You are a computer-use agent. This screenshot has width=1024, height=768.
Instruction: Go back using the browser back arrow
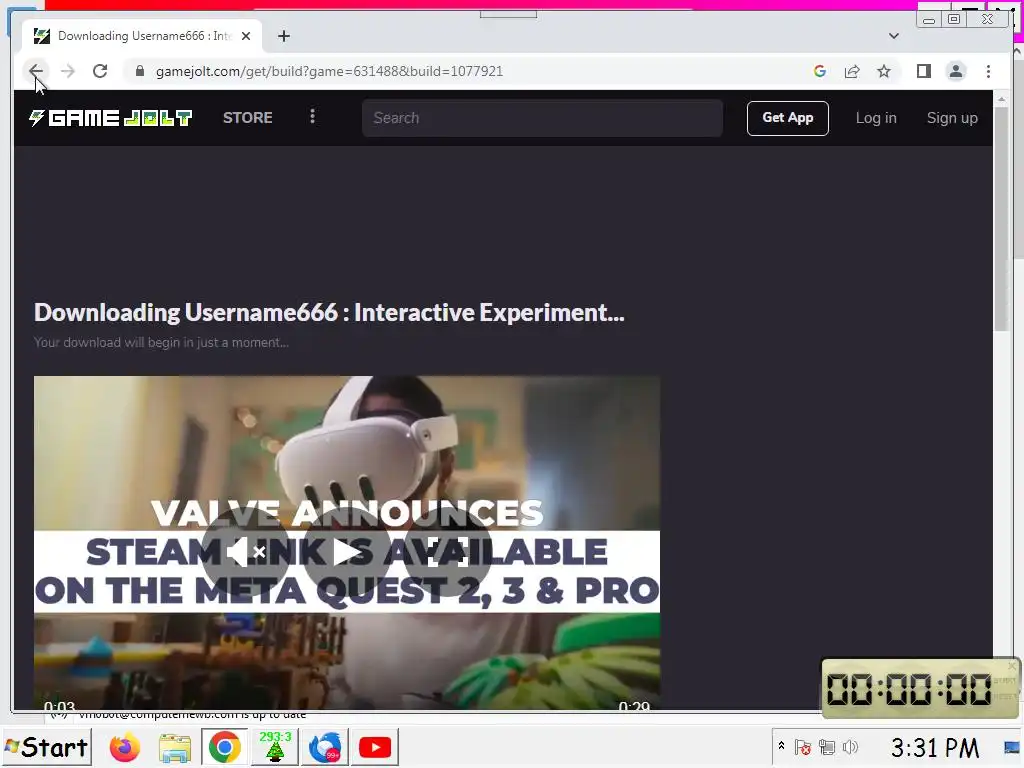36,71
